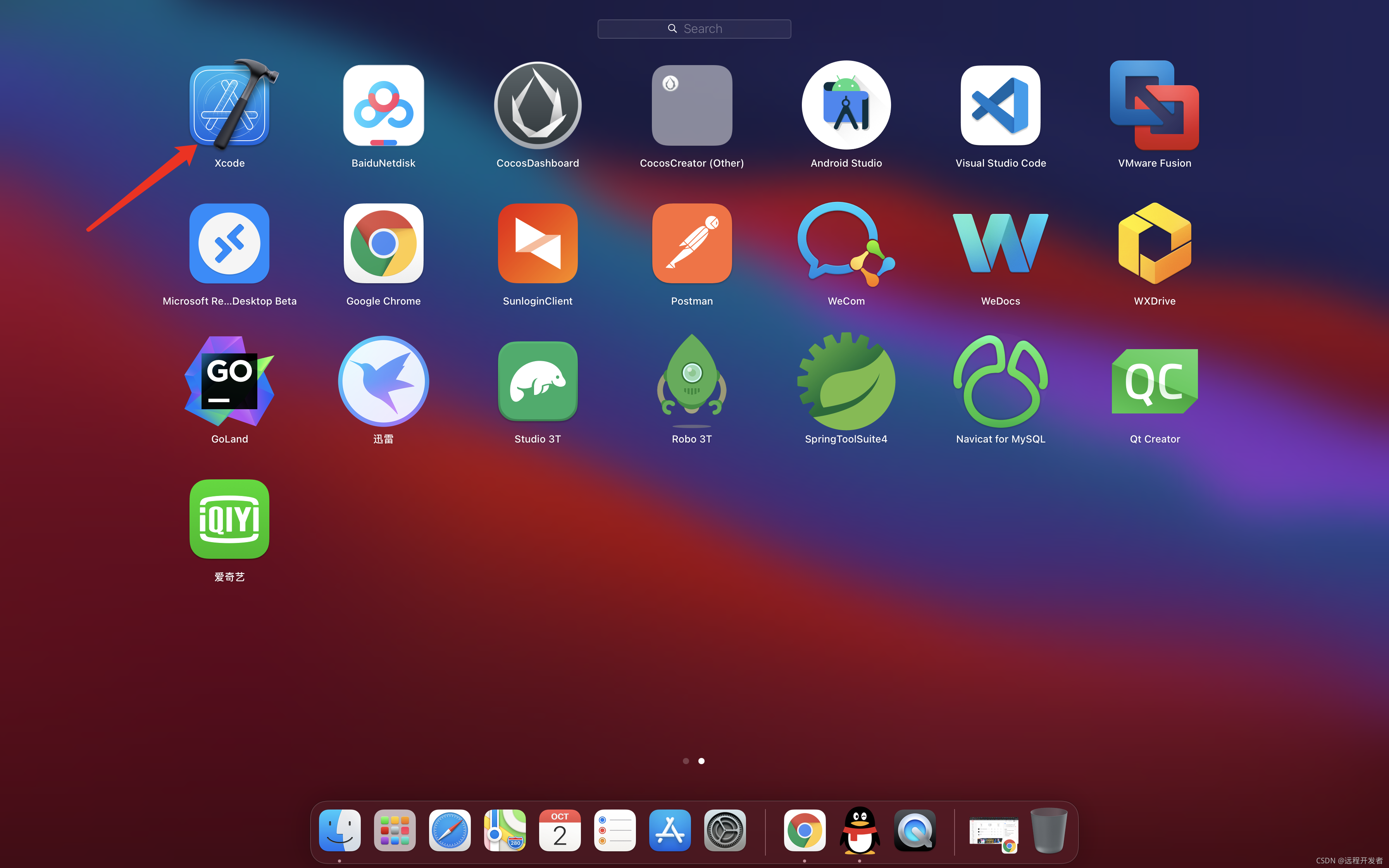Screen dimensions: 1389x868
Task: Open System Preferences in the Dock
Action: coord(725,831)
